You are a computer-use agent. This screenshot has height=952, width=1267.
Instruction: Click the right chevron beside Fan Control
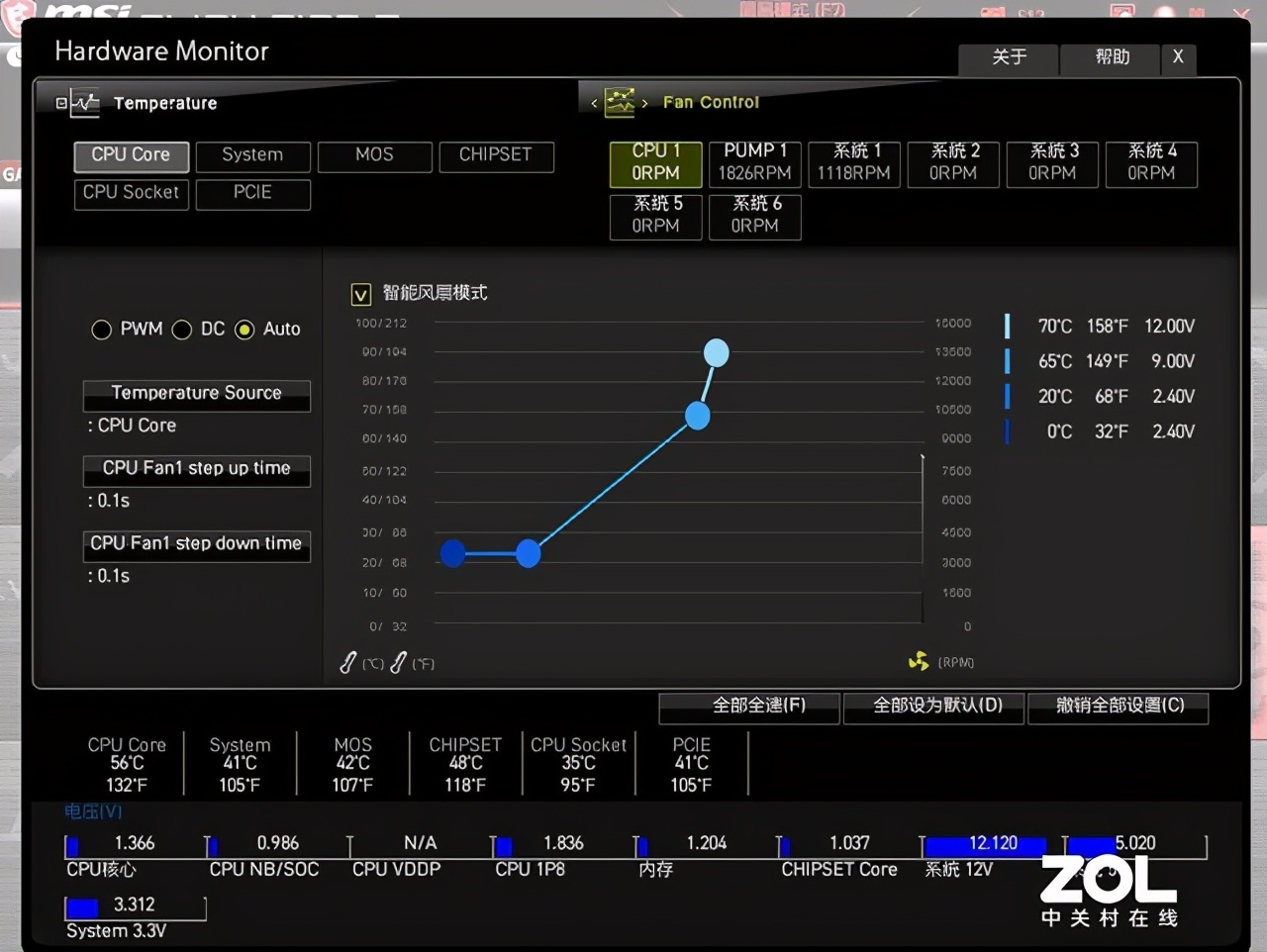644,103
